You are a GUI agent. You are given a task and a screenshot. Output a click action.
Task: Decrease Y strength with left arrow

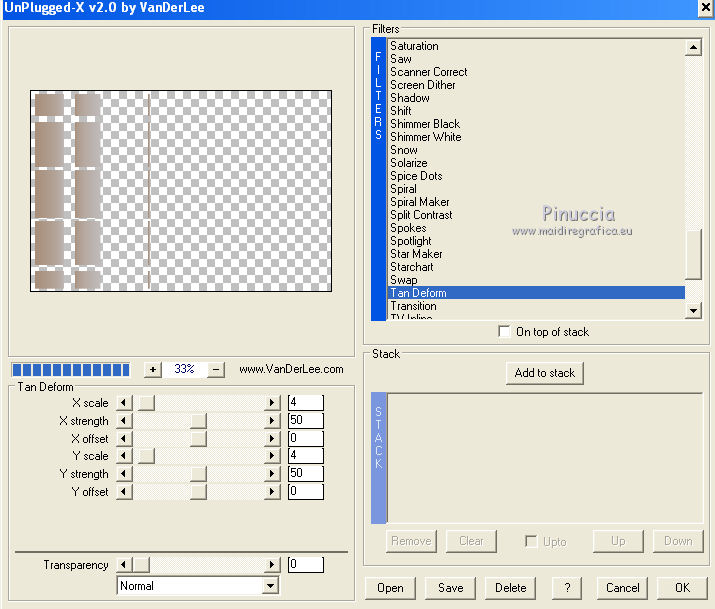[x=124, y=474]
